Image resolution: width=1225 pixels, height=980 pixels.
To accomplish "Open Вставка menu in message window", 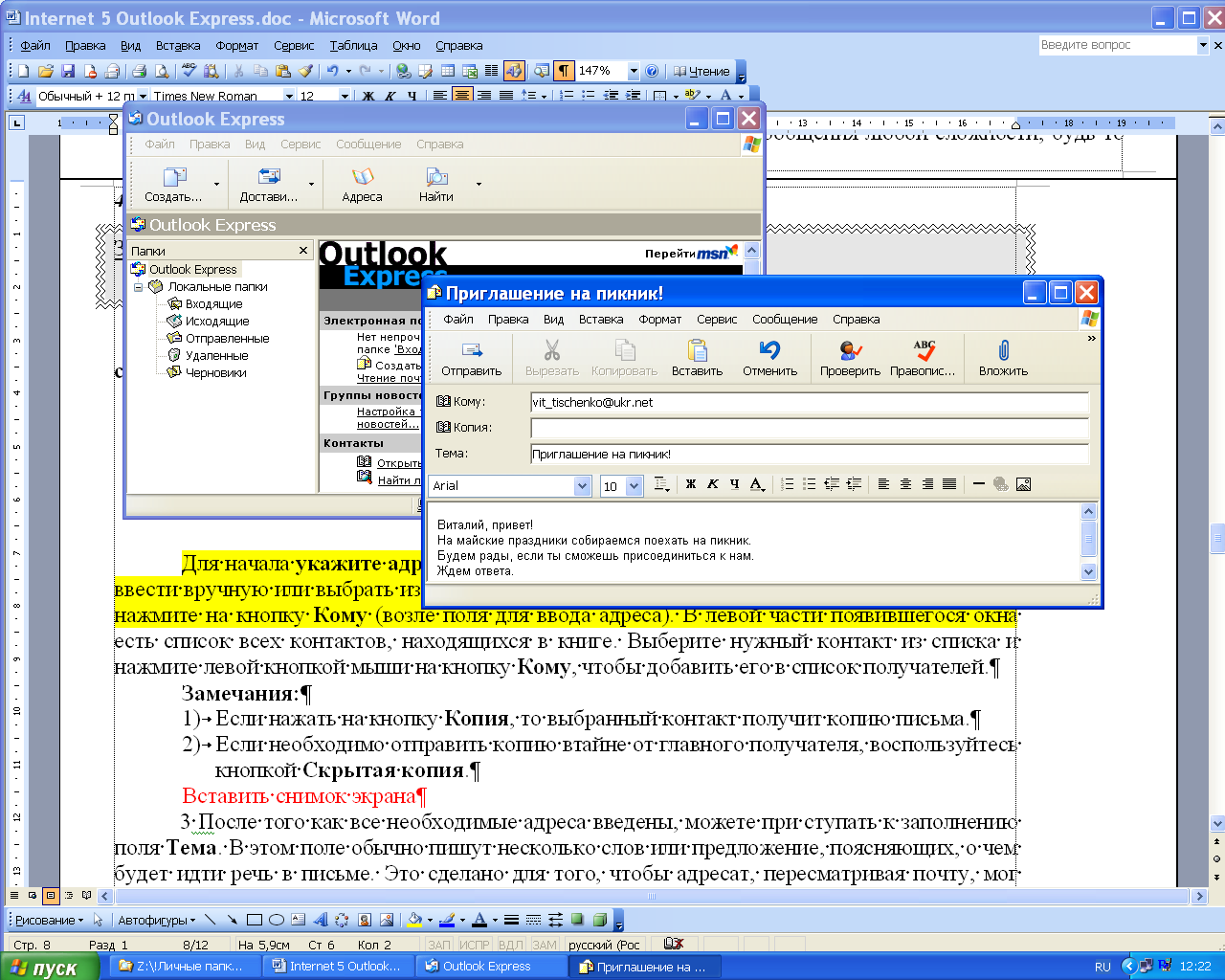I will pos(601,320).
